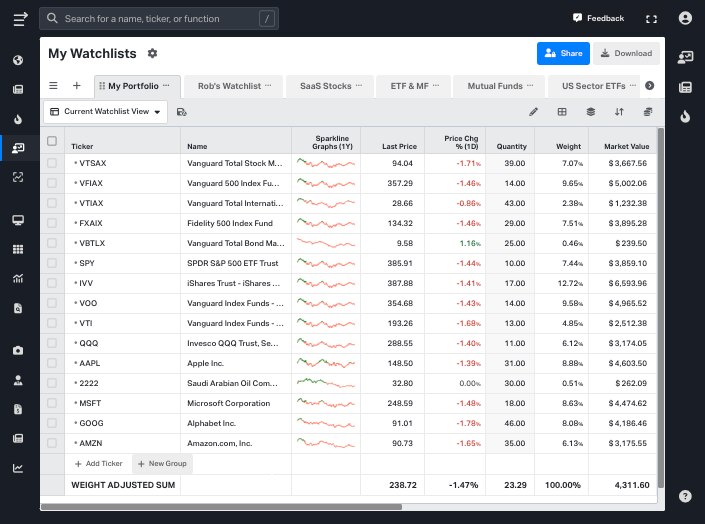Image resolution: width=705 pixels, height=524 pixels.
Task: Click the blue Share button
Action: pos(562,53)
